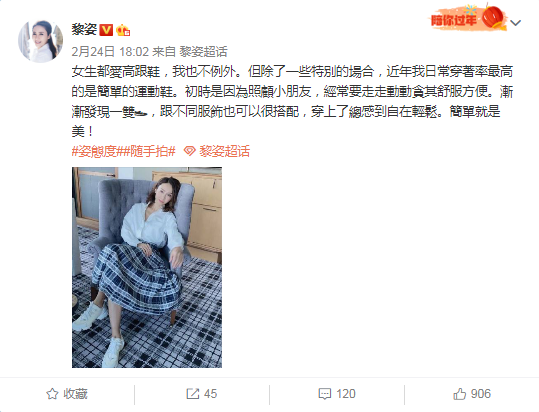Open the 陪你过年 festive banner
Viewport: 539px width, 412px height.
pos(468,18)
